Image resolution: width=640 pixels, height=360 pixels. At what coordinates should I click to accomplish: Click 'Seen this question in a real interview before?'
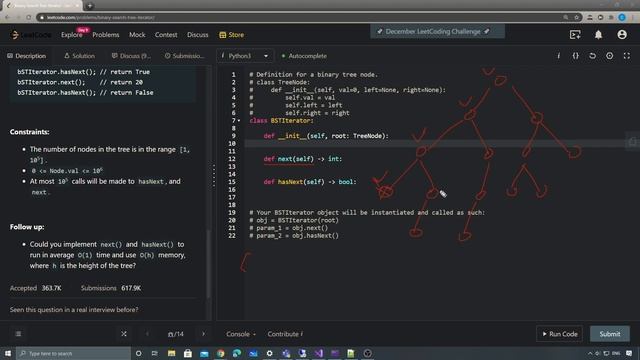[x=74, y=309]
